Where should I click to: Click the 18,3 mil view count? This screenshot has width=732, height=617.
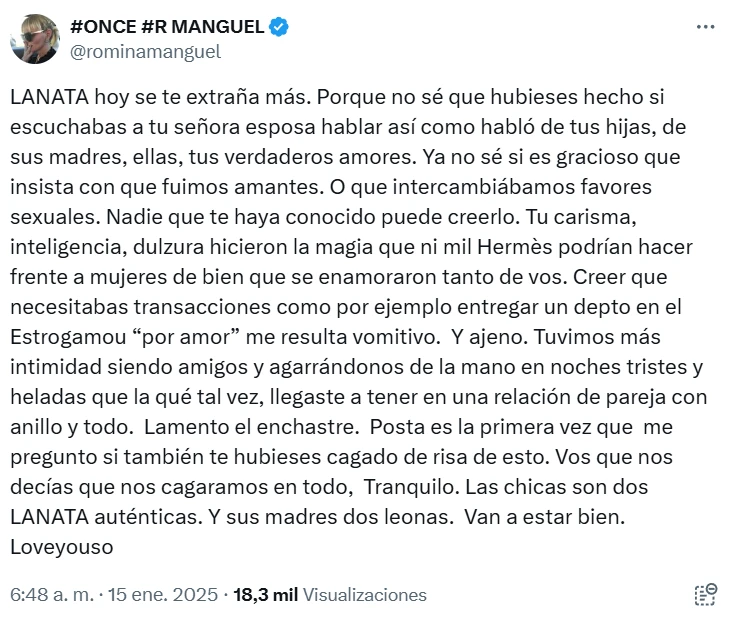pyautogui.click(x=265, y=595)
